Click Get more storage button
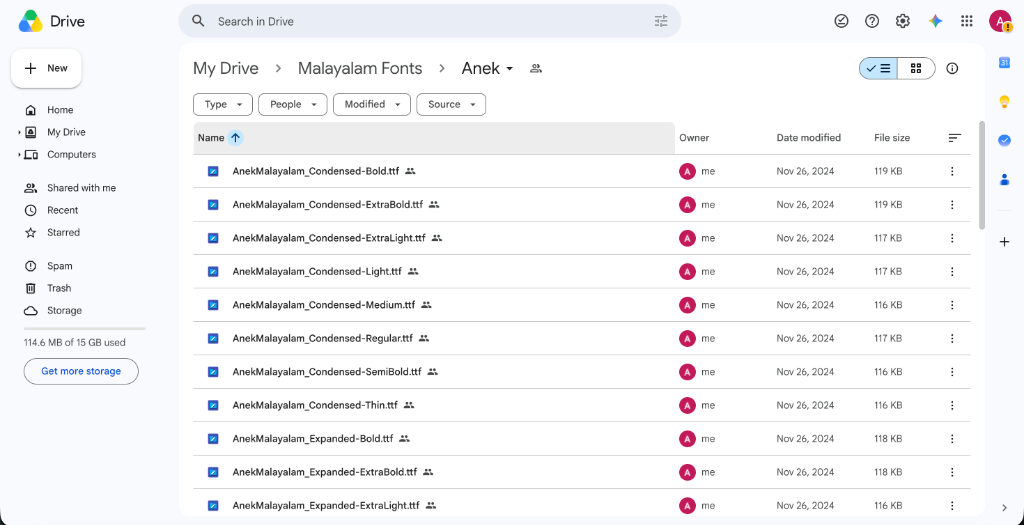Image resolution: width=1024 pixels, height=525 pixels. (x=81, y=371)
